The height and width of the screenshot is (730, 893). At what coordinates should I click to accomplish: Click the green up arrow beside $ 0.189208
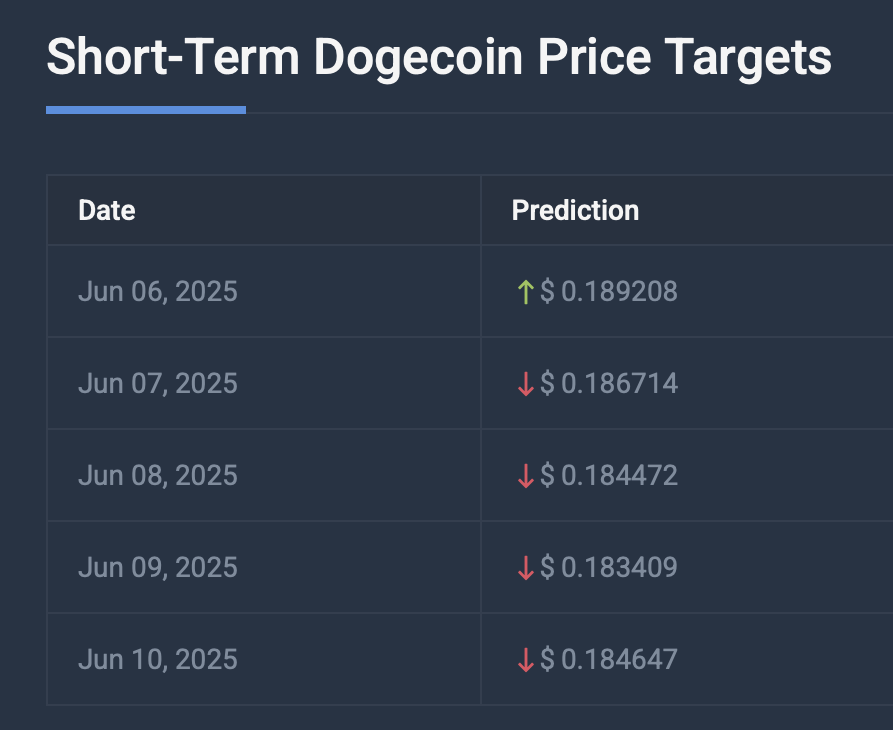click(525, 292)
